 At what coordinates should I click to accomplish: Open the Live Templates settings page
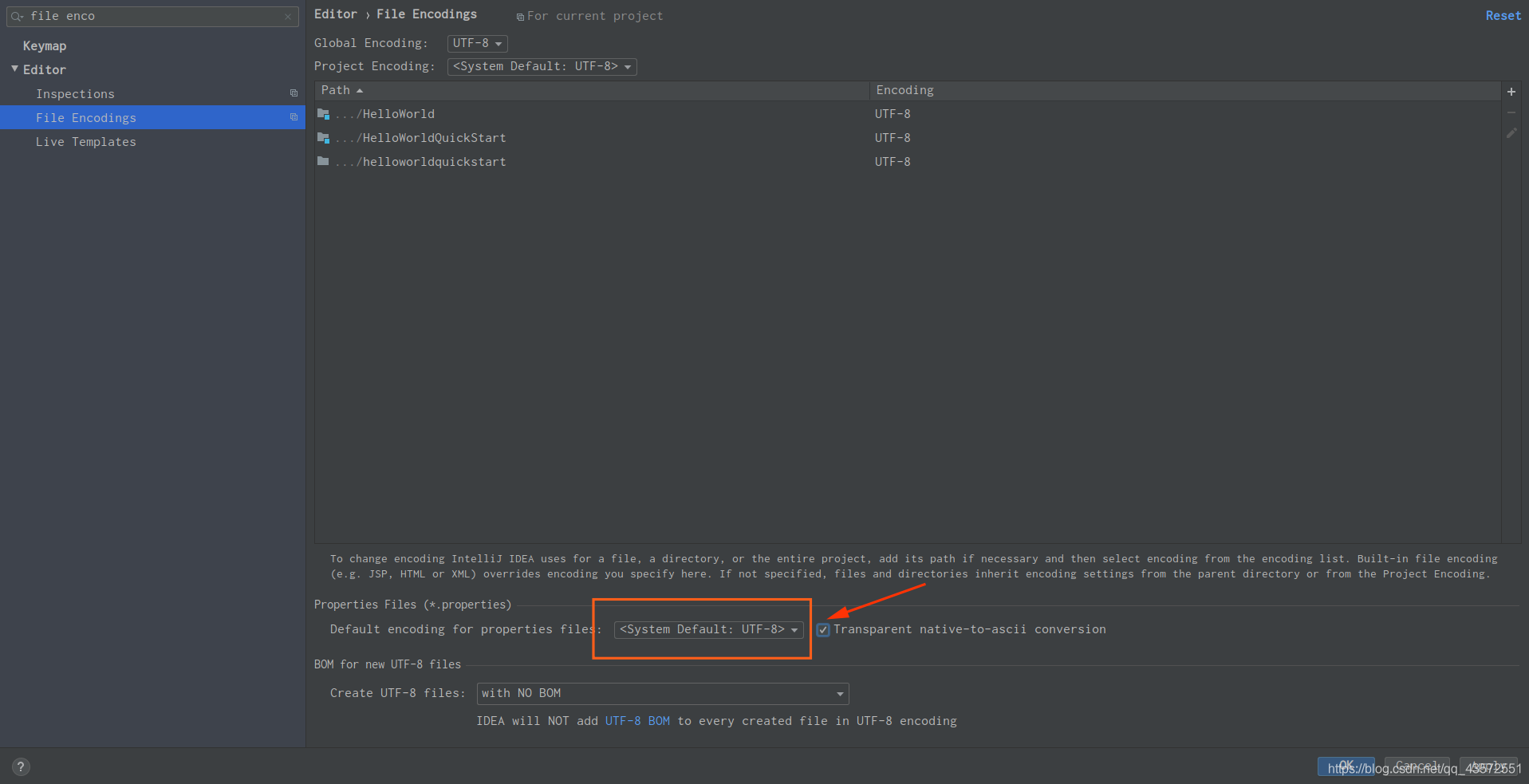(86, 142)
